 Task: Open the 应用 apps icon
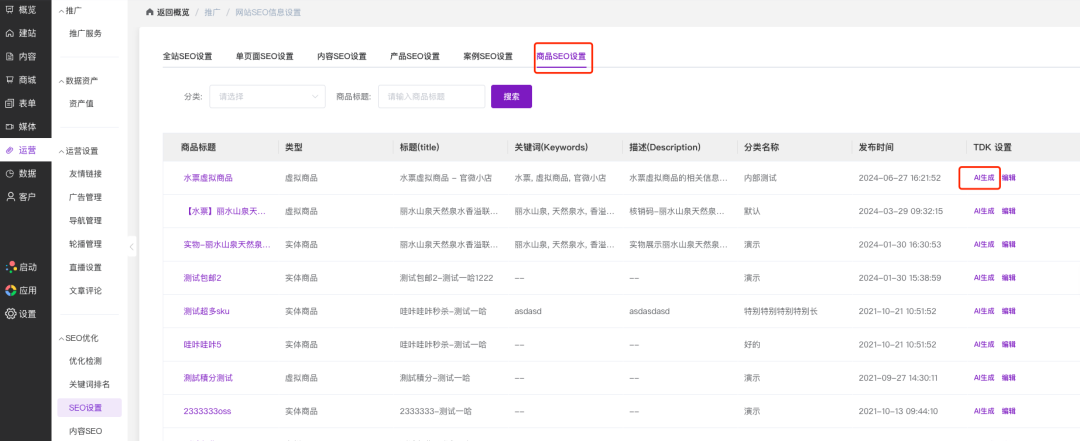[10, 290]
